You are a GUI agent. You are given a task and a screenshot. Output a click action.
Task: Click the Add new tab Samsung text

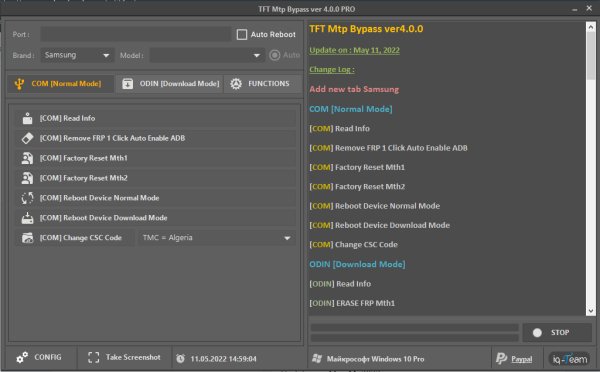tap(354, 89)
